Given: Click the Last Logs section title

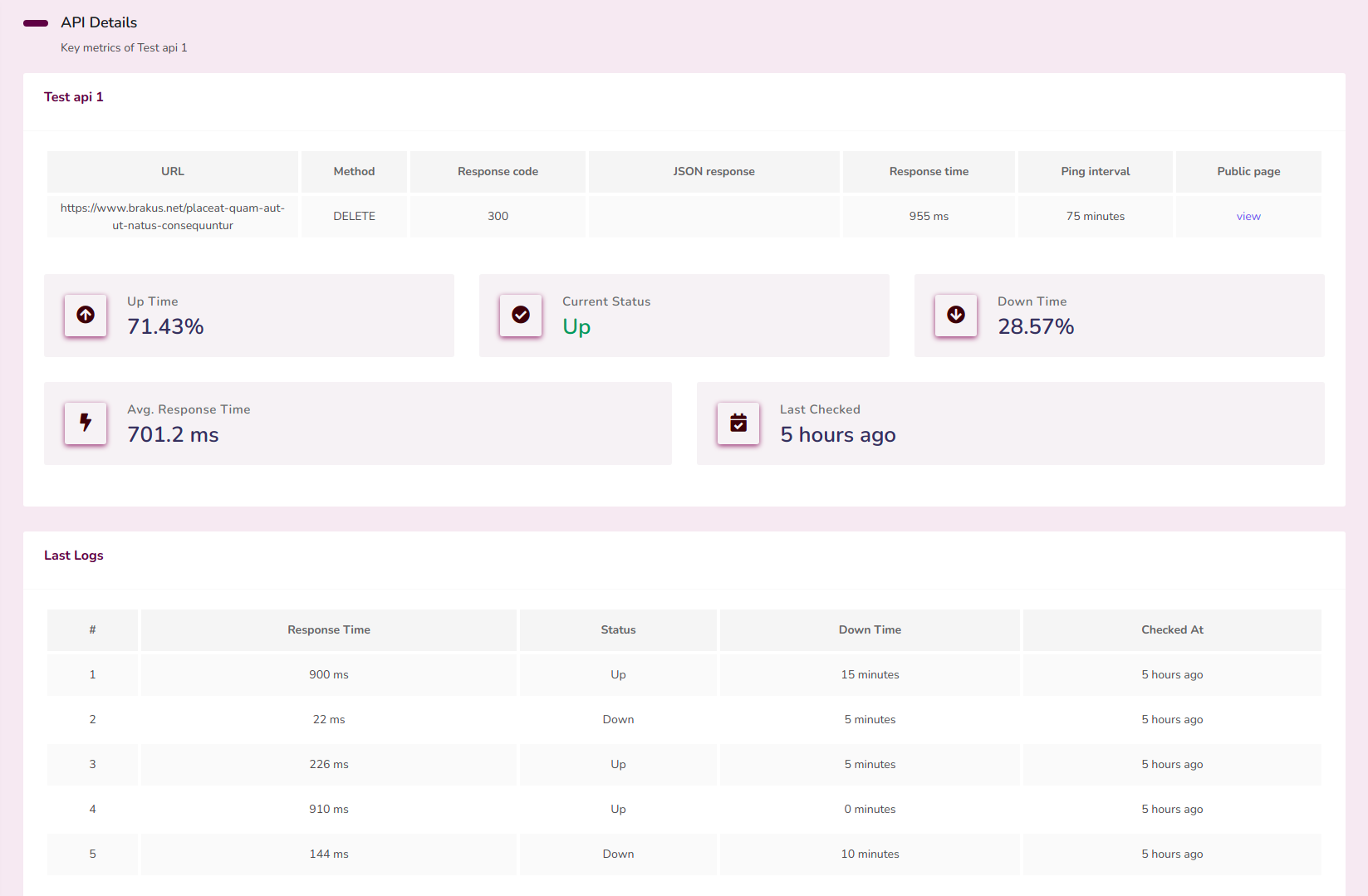Looking at the screenshot, I should coord(74,556).
